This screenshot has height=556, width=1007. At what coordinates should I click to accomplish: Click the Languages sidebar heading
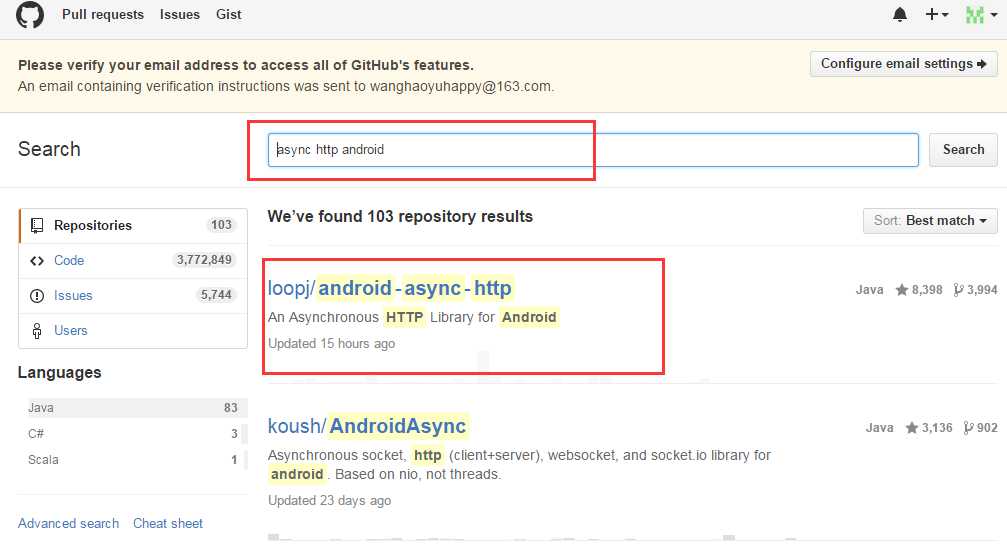[x=60, y=372]
